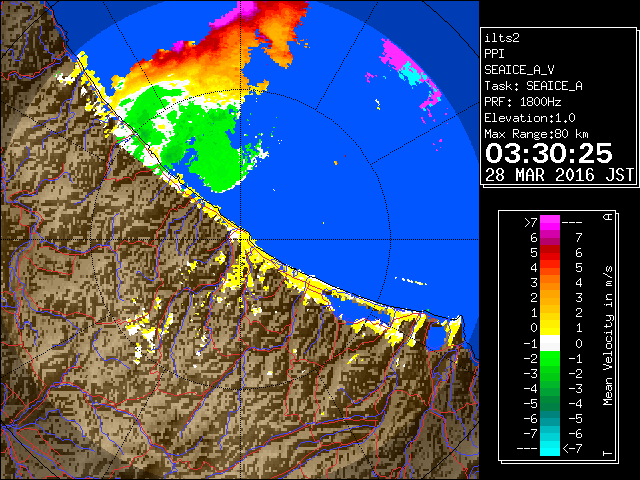
Task: Click the 03:30:25 timestamp
Action: pyautogui.click(x=549, y=153)
